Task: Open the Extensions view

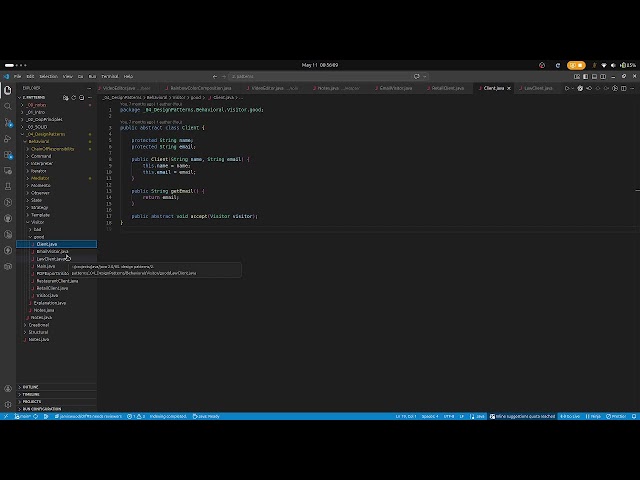Action: 8,155
